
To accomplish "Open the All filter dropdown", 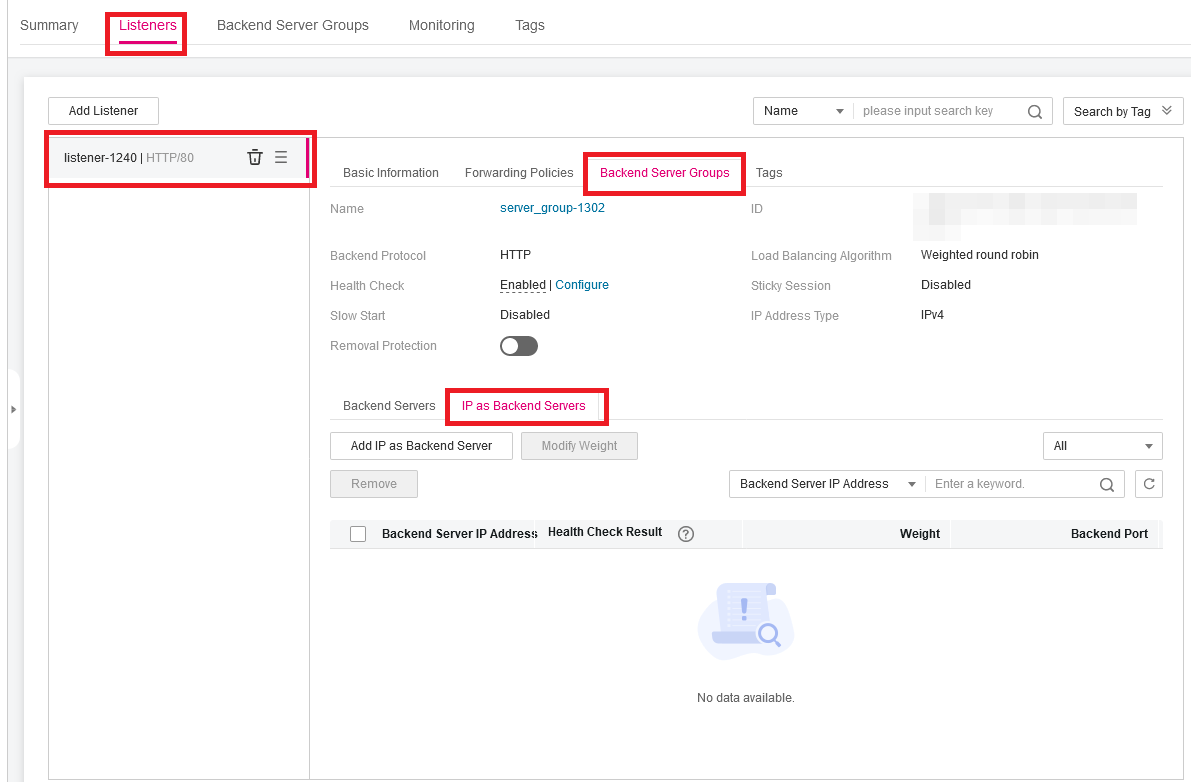I will 1102,446.
